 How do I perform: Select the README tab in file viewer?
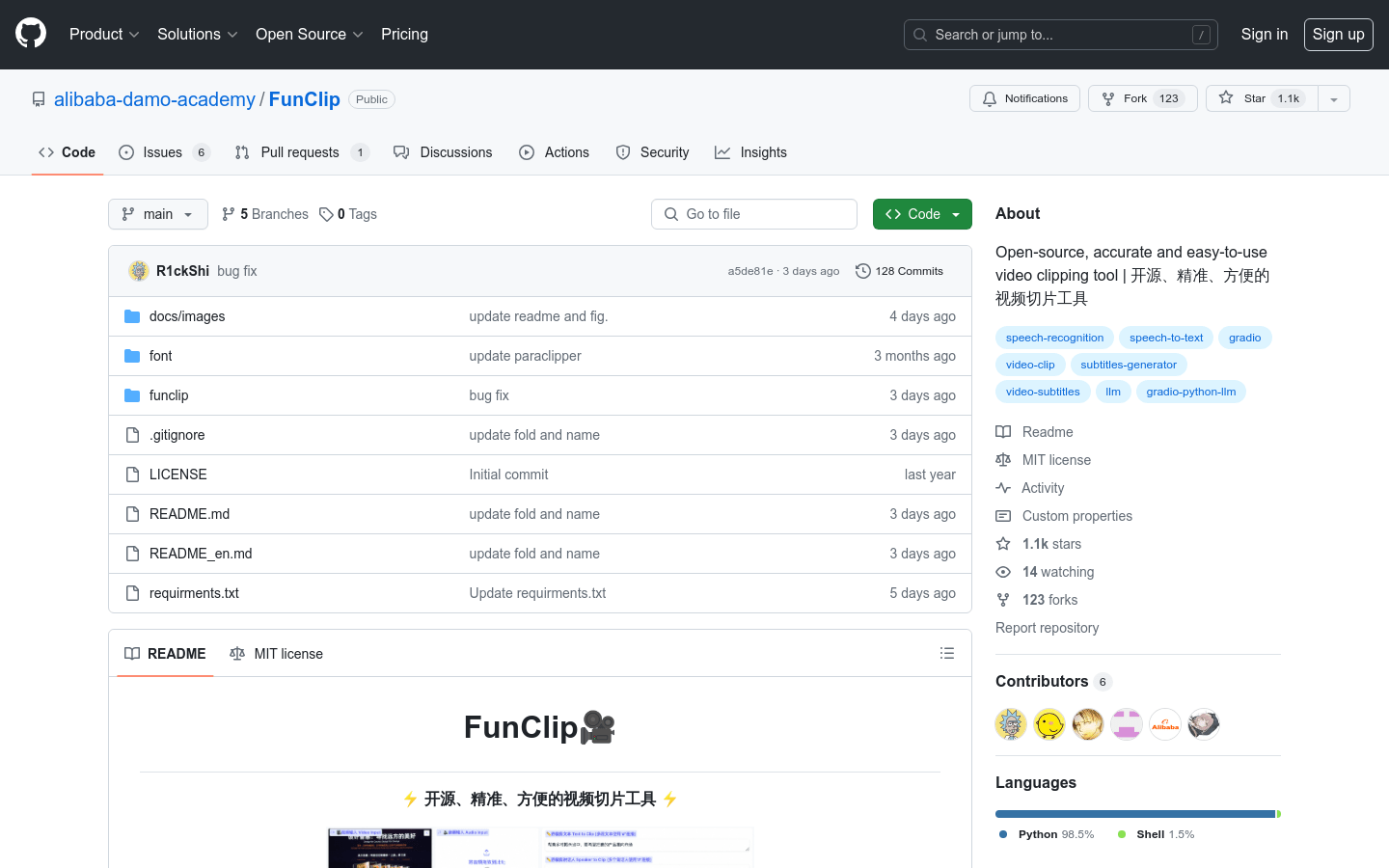[165, 654]
